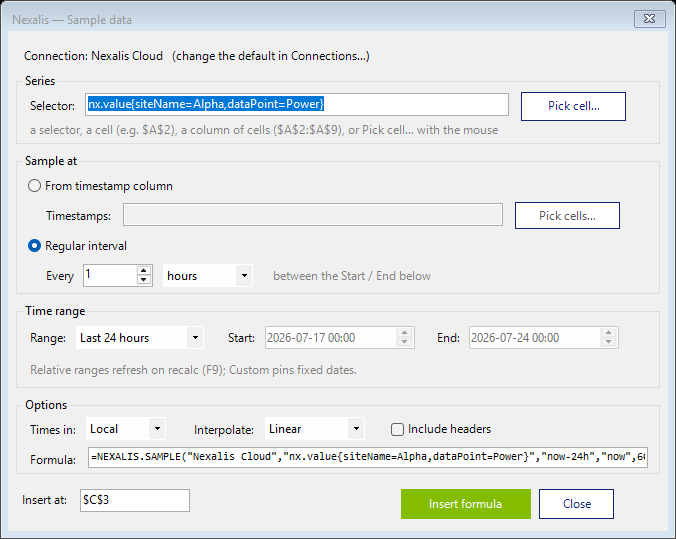Screen dimensions: 676x539
Task: Click the Insert at cell field
Action: (x=135, y=500)
